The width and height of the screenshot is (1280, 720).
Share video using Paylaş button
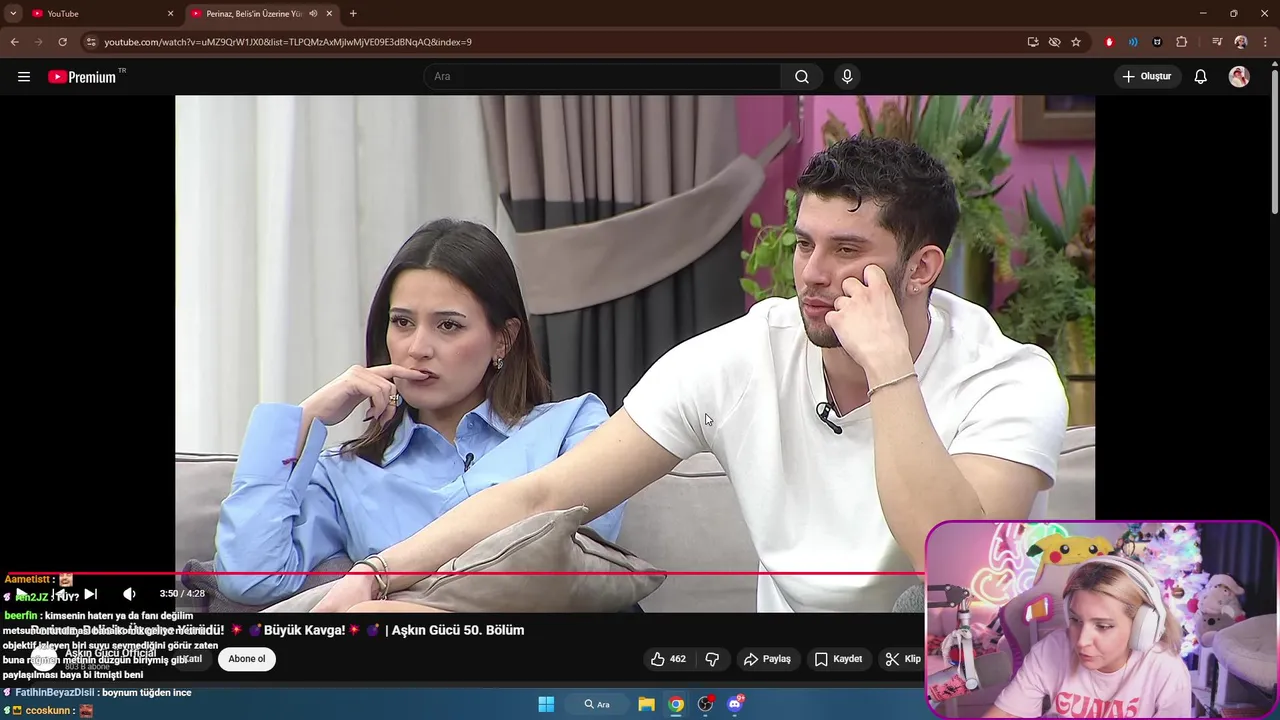[767, 659]
